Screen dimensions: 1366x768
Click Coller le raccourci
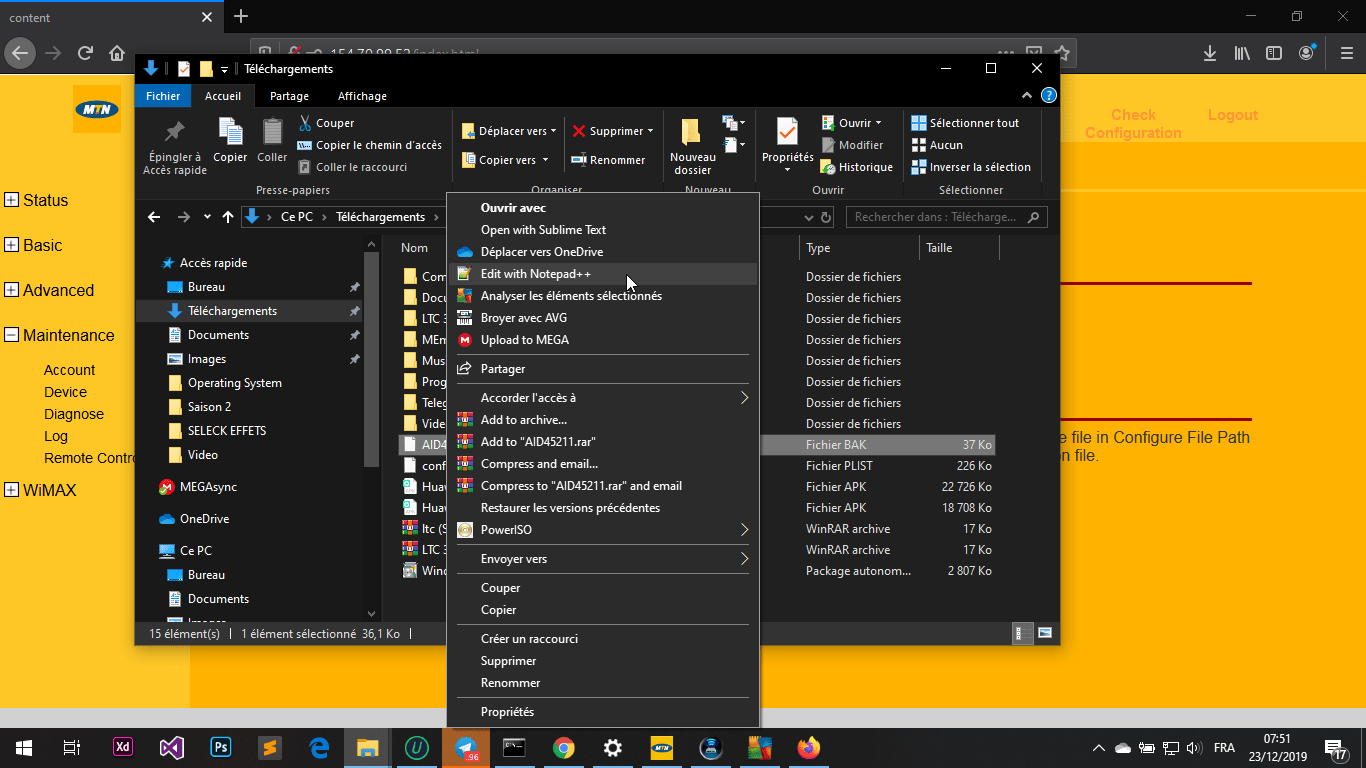pos(352,167)
